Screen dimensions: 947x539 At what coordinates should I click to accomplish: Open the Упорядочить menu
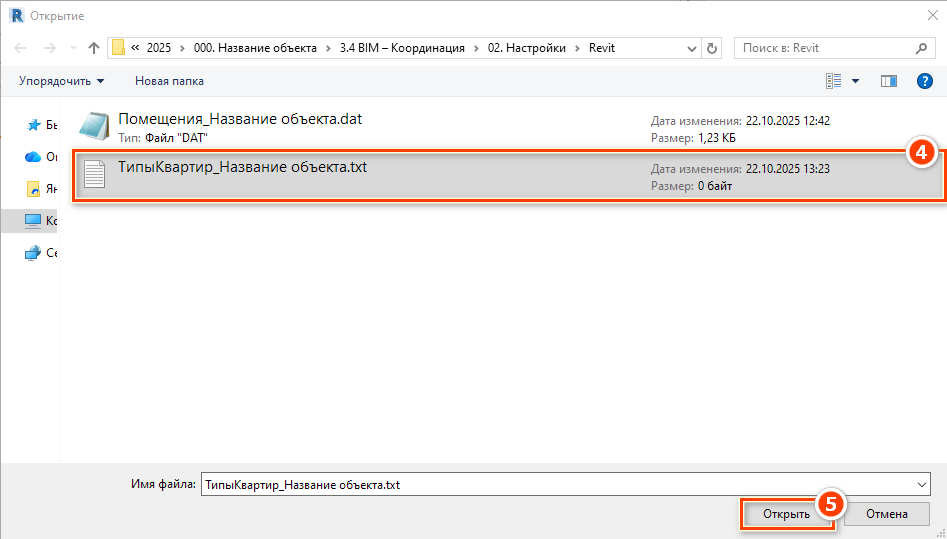[x=61, y=81]
